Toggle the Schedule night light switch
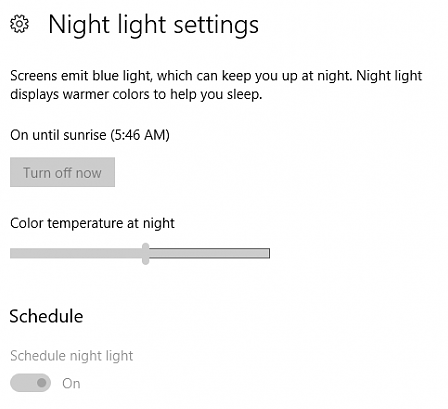 30,383
